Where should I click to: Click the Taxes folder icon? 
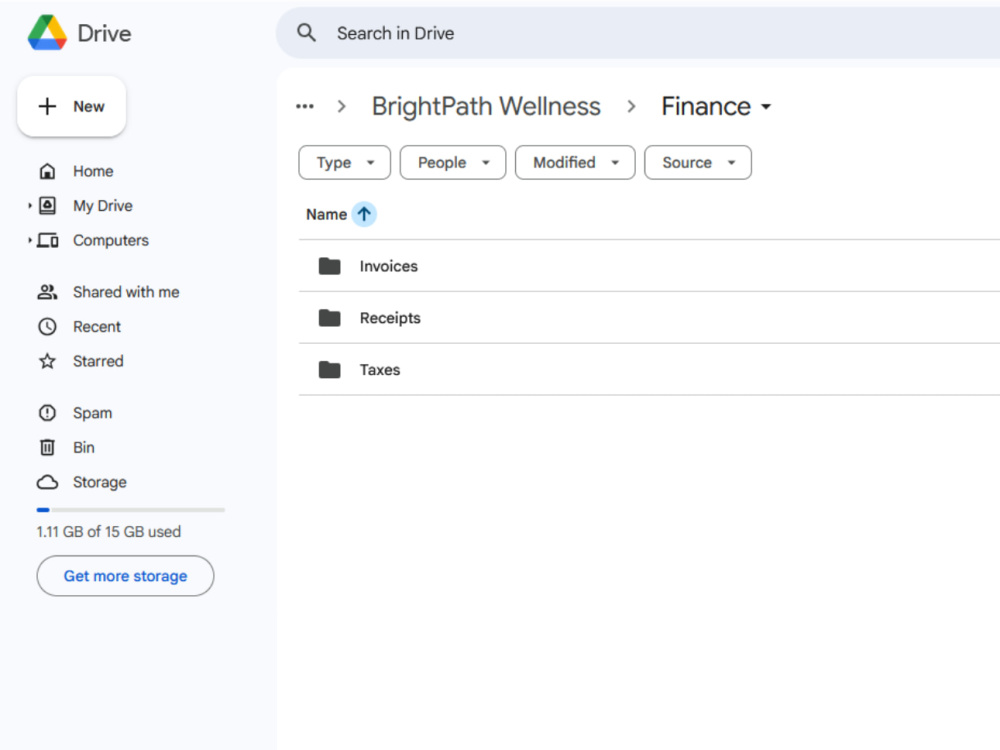coord(329,369)
